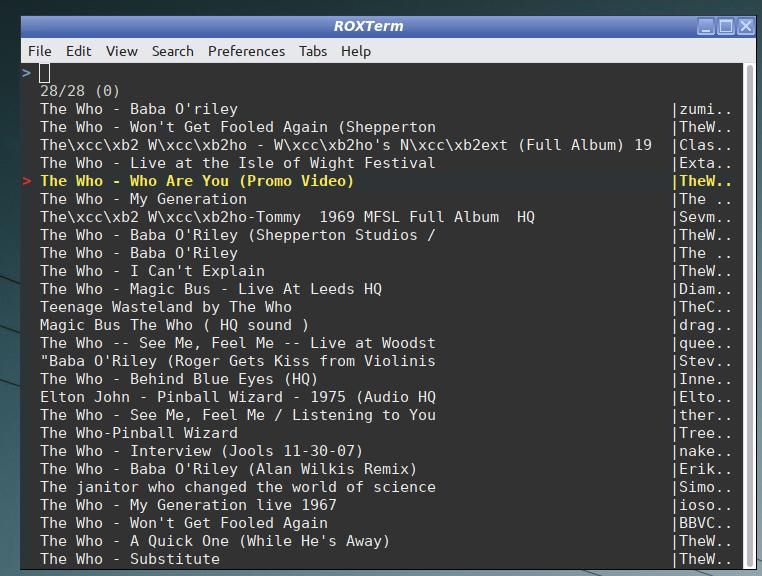The height and width of the screenshot is (576, 762).
Task: Maximize the ROXTerm window
Action: 726,26
